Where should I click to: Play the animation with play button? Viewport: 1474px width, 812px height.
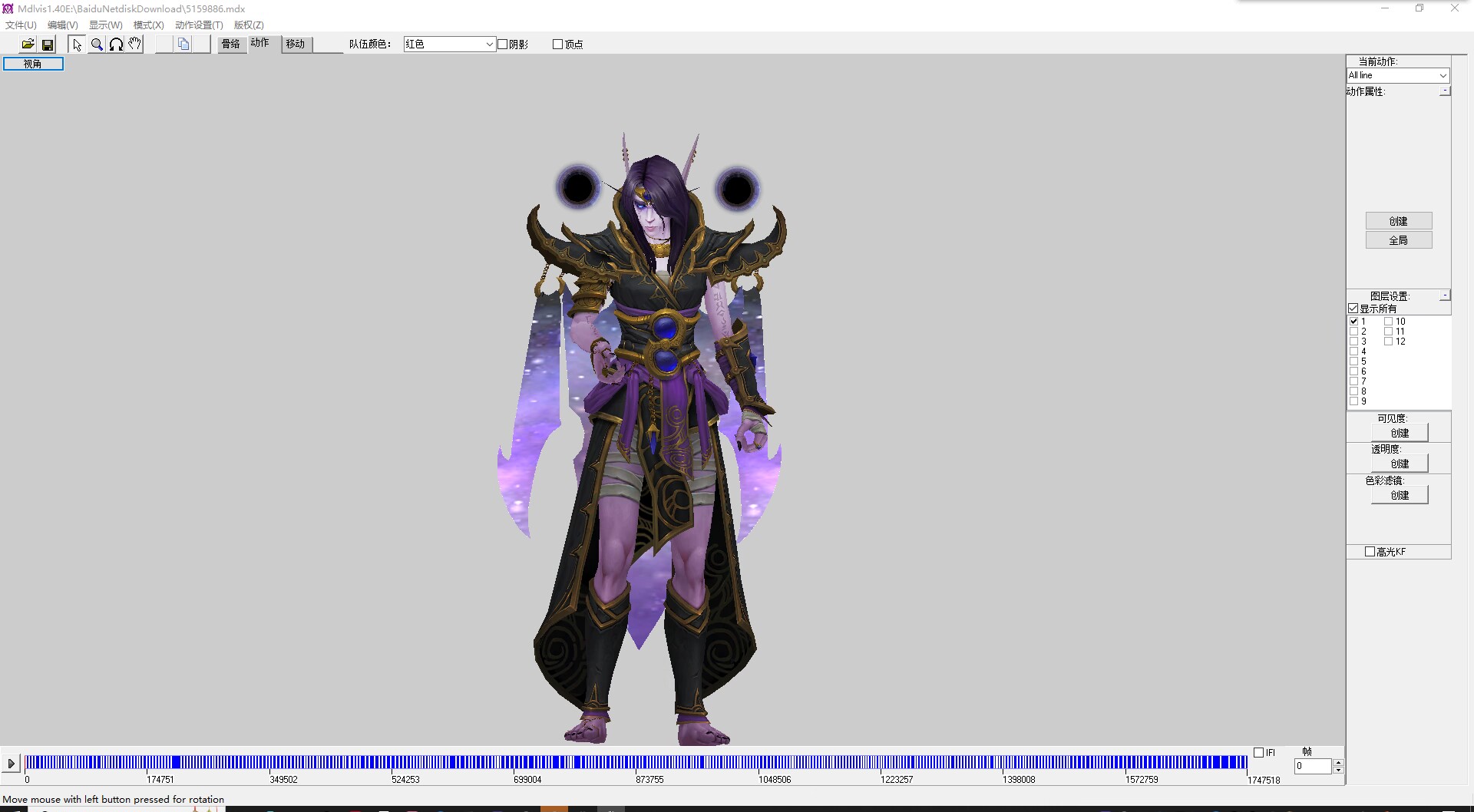point(11,764)
